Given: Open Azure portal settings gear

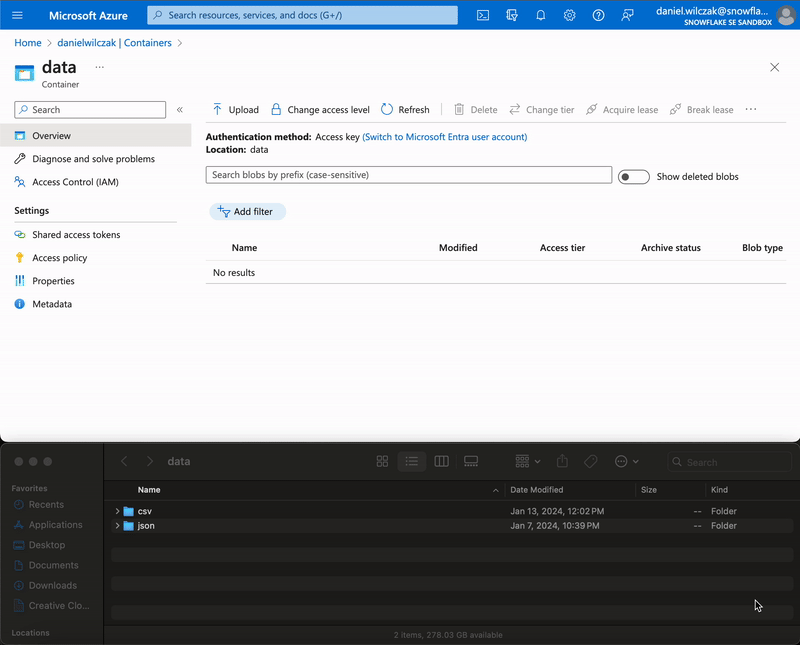Looking at the screenshot, I should [569, 15].
